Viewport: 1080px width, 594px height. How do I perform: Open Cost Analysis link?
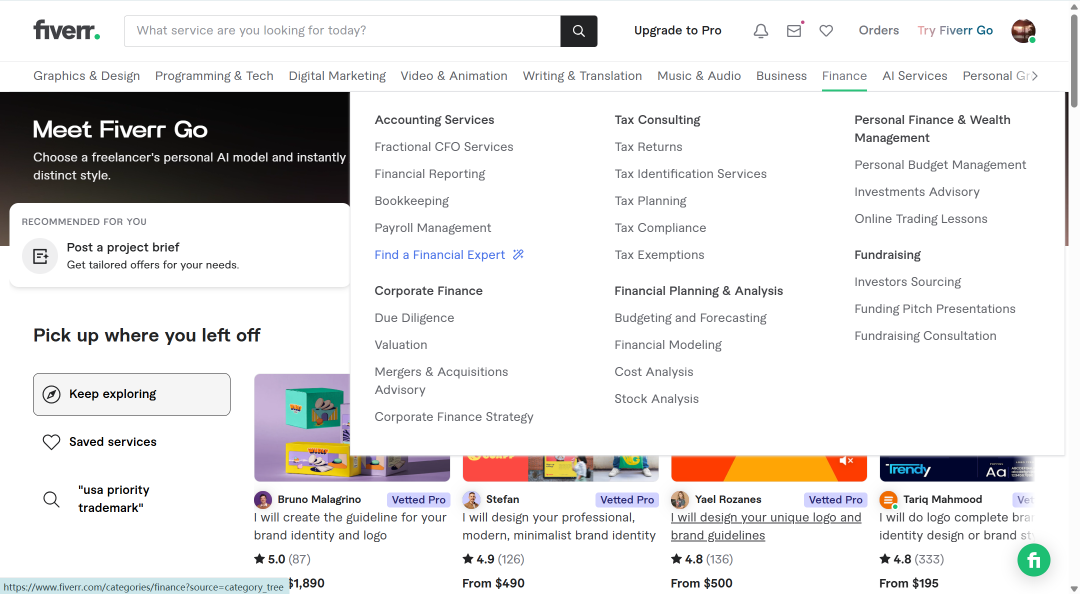(654, 371)
